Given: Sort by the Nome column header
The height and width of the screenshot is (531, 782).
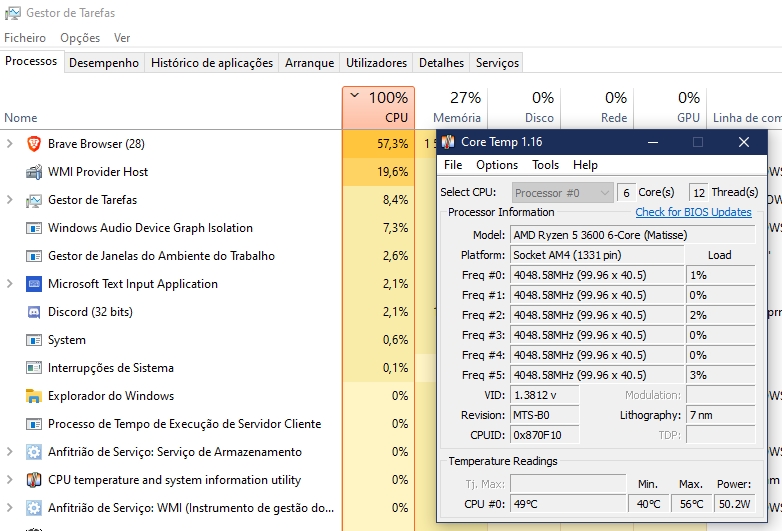Looking at the screenshot, I should (21, 118).
